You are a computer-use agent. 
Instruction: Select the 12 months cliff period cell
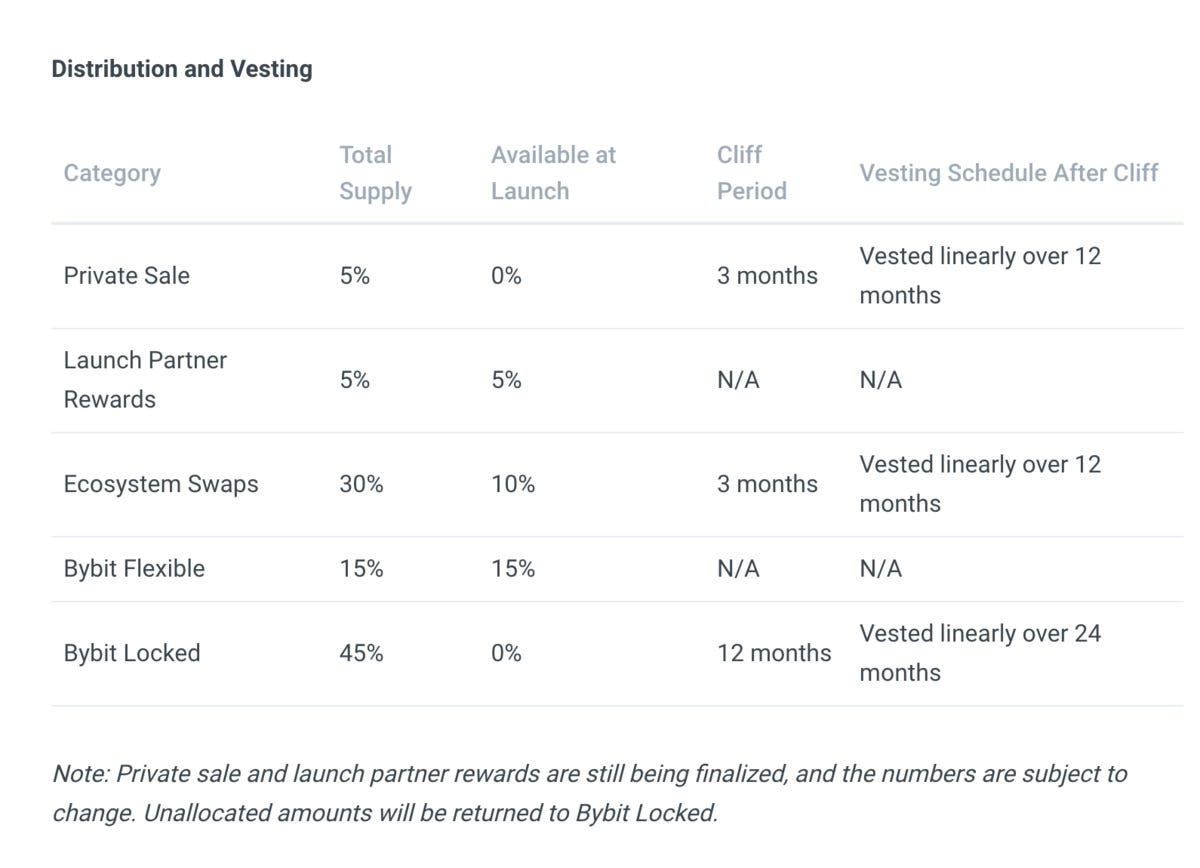773,653
